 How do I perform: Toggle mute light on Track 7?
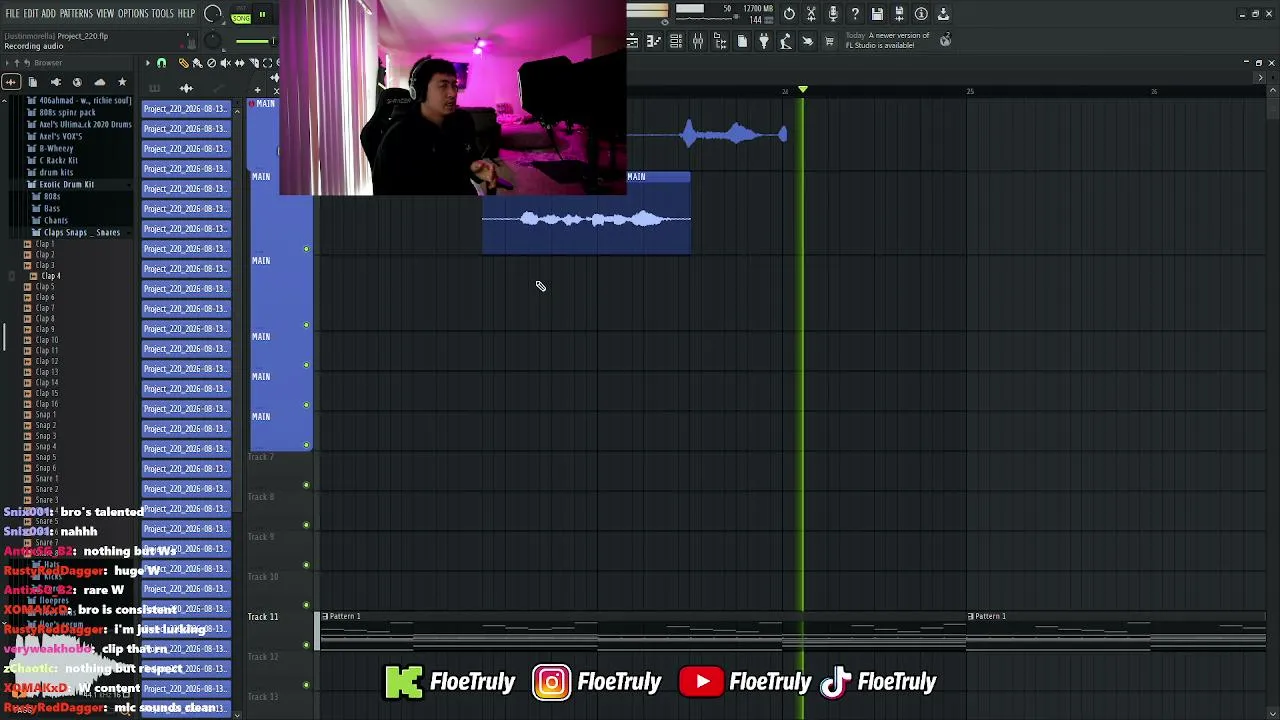click(306, 485)
